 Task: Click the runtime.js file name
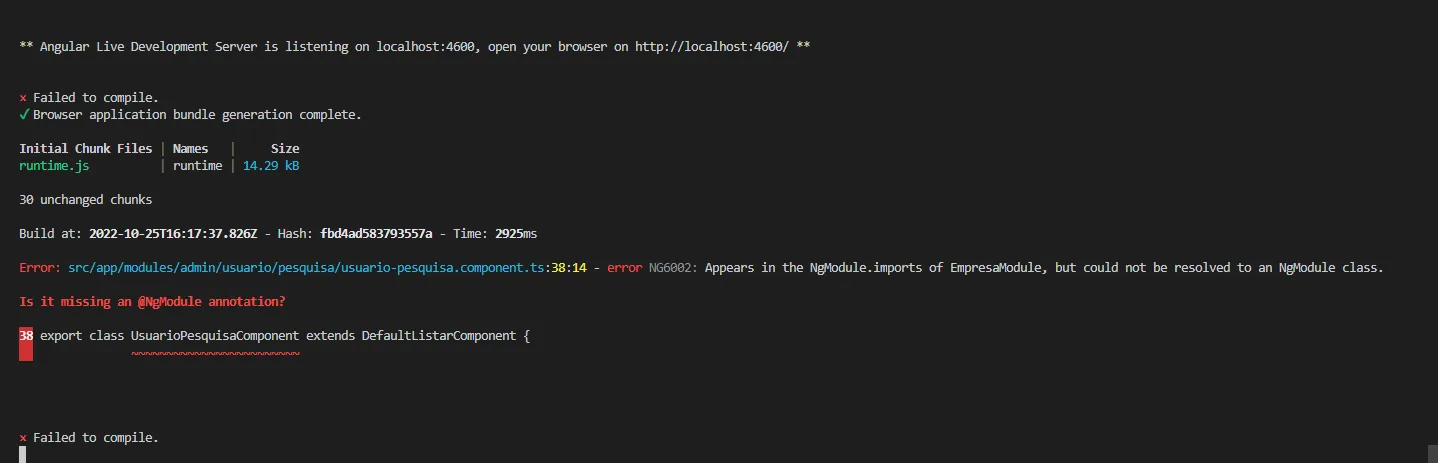[x=54, y=166]
